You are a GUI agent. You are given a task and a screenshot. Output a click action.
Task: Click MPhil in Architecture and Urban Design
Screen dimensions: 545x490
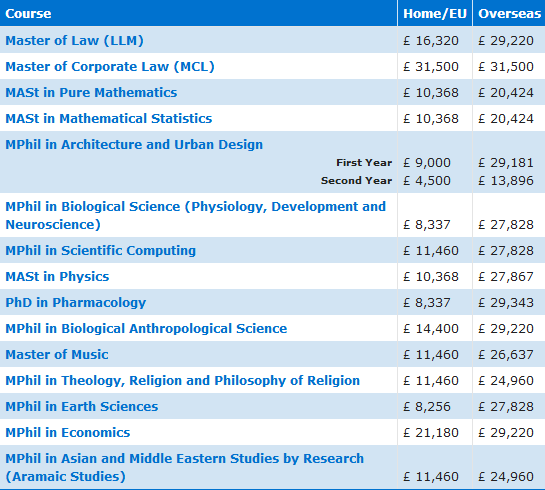point(134,145)
